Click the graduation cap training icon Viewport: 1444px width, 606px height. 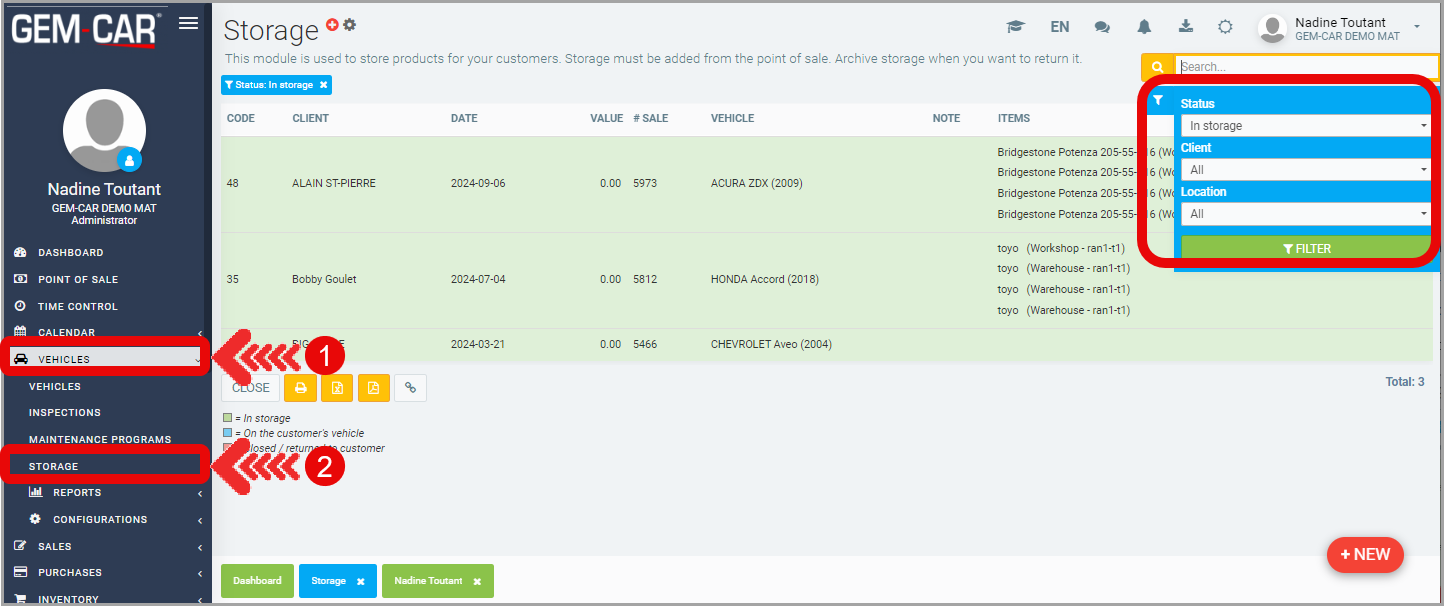point(1016,27)
